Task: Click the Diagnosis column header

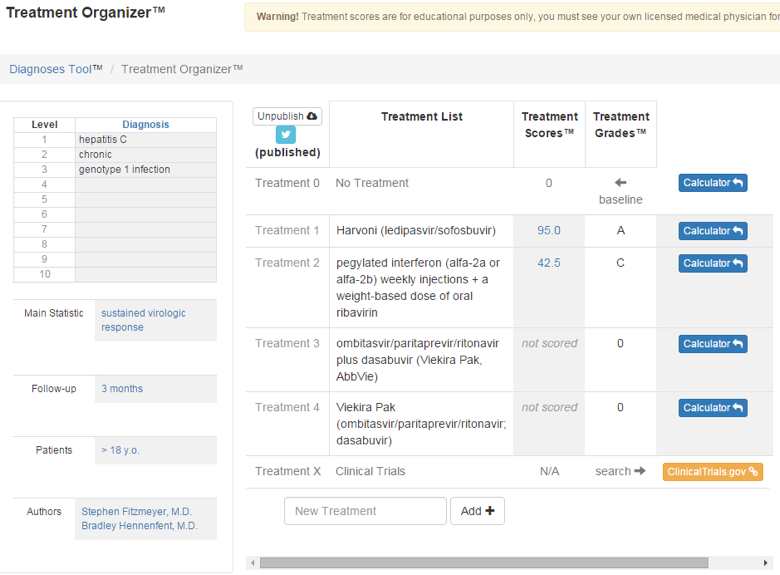Action: click(145, 125)
